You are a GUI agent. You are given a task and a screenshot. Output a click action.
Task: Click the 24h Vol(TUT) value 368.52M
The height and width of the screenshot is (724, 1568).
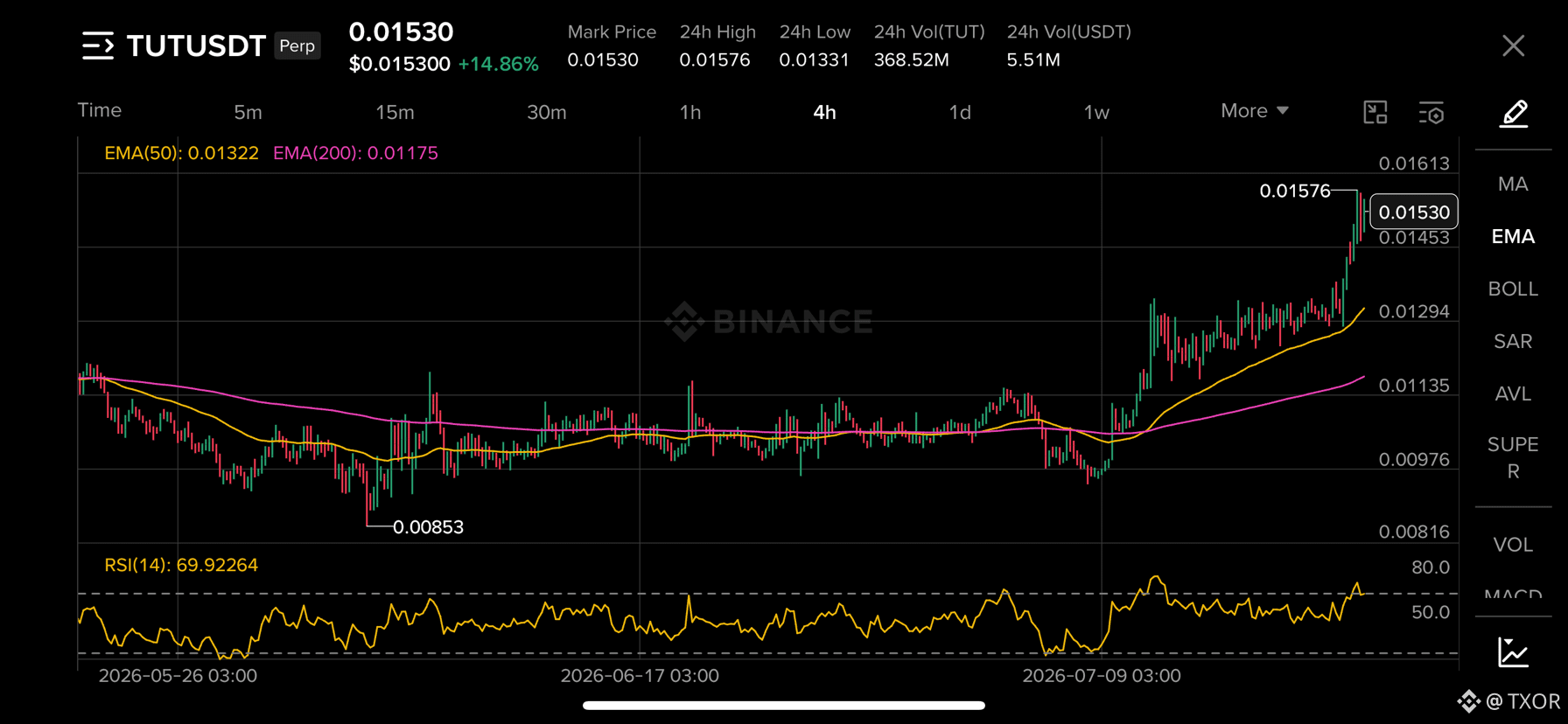tap(912, 60)
